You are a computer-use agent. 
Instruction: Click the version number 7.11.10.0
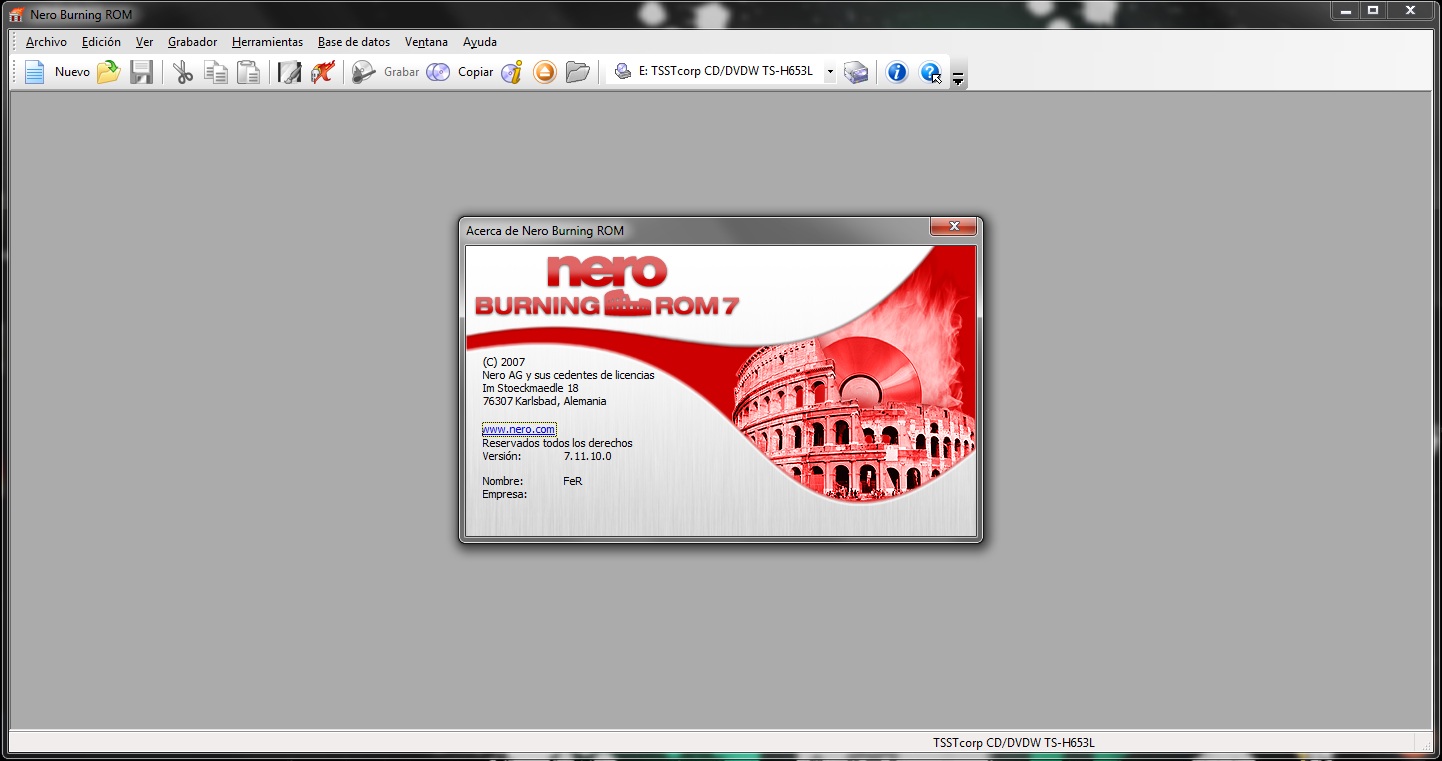587,456
